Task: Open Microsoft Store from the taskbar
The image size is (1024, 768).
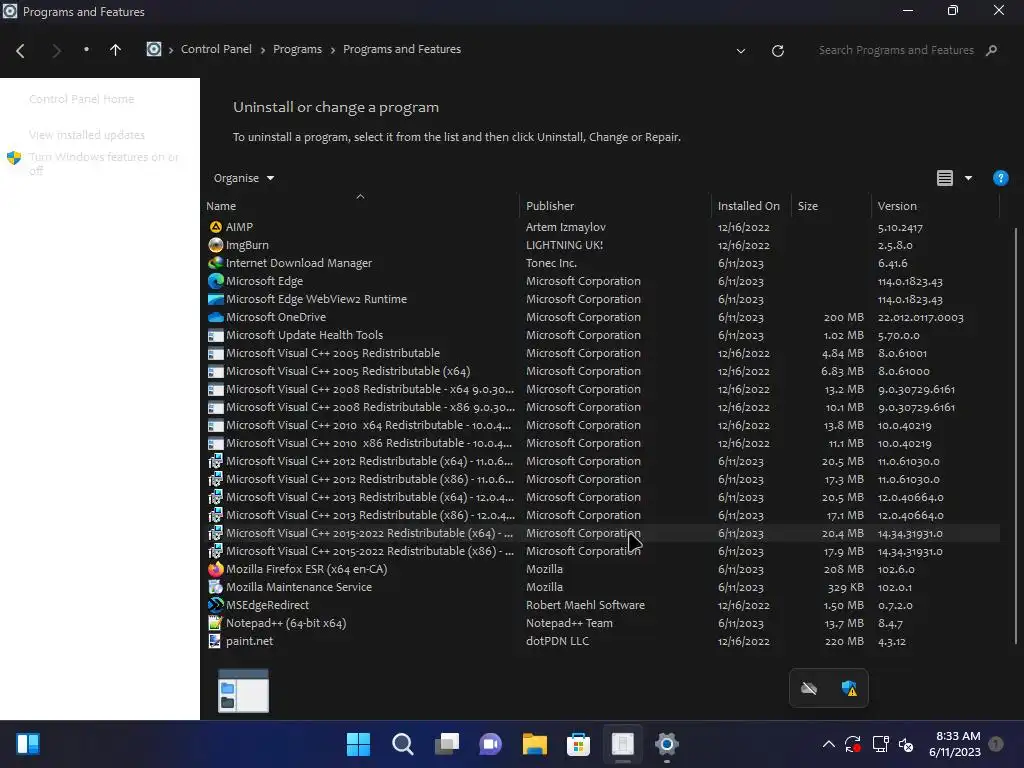Action: click(x=578, y=744)
